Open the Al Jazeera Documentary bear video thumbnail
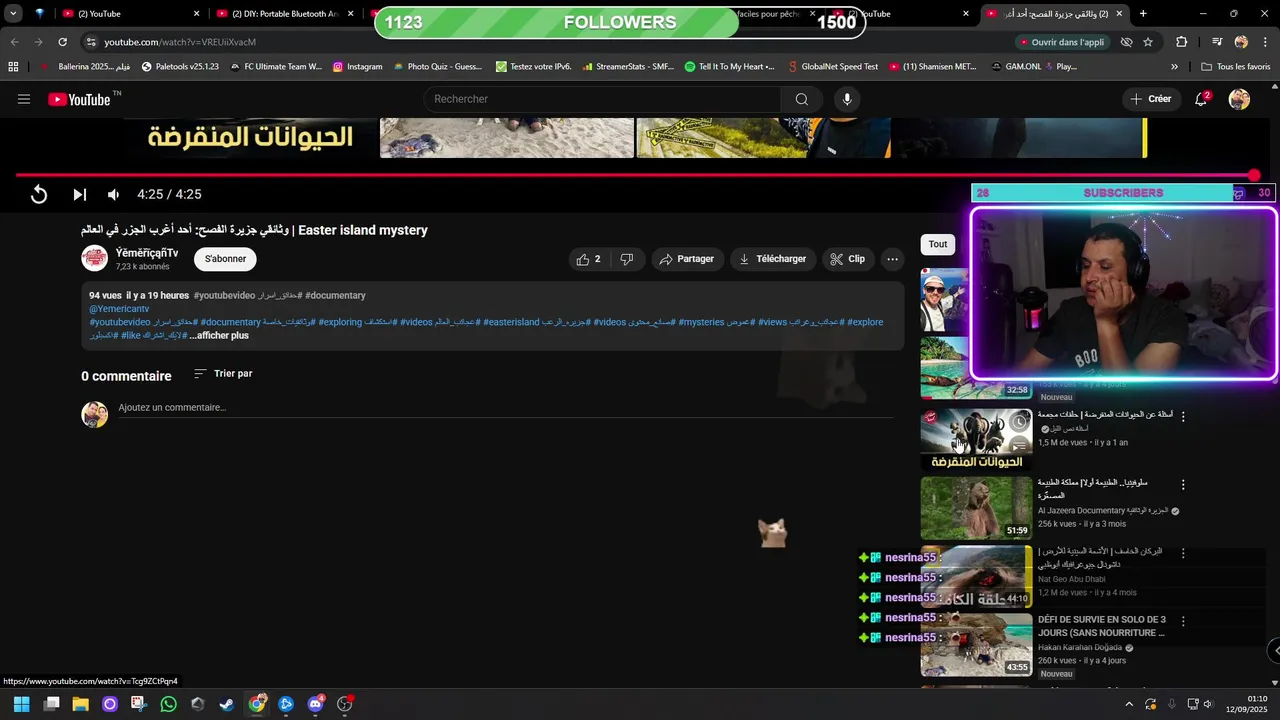The width and height of the screenshot is (1280, 720). point(976,508)
